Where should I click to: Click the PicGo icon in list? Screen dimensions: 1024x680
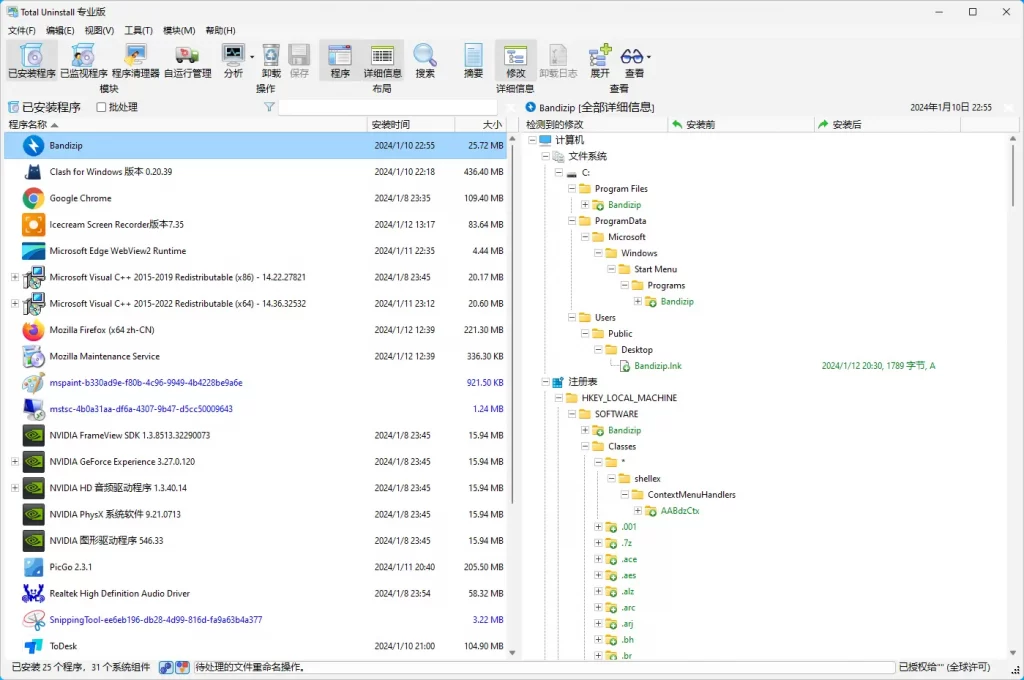33,567
